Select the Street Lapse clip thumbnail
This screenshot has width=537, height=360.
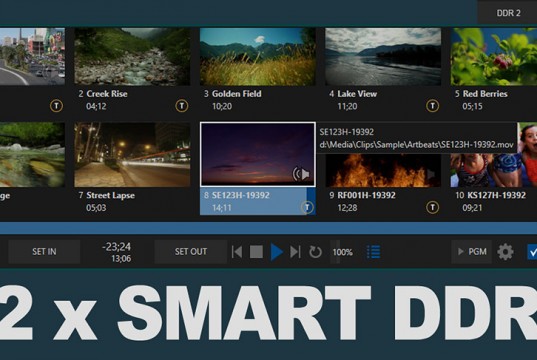132,155
